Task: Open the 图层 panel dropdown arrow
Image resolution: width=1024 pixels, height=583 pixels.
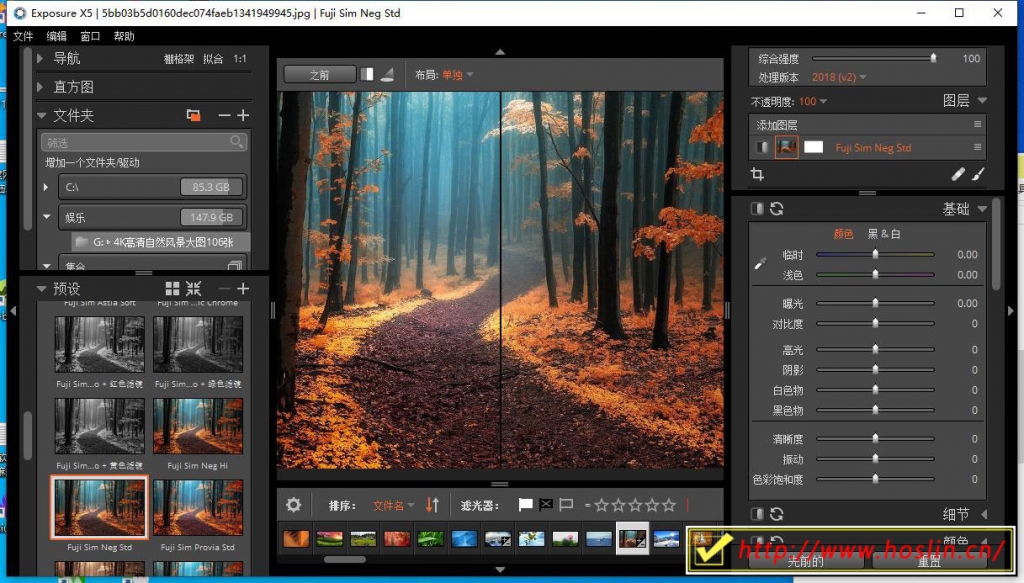Action: (x=982, y=101)
